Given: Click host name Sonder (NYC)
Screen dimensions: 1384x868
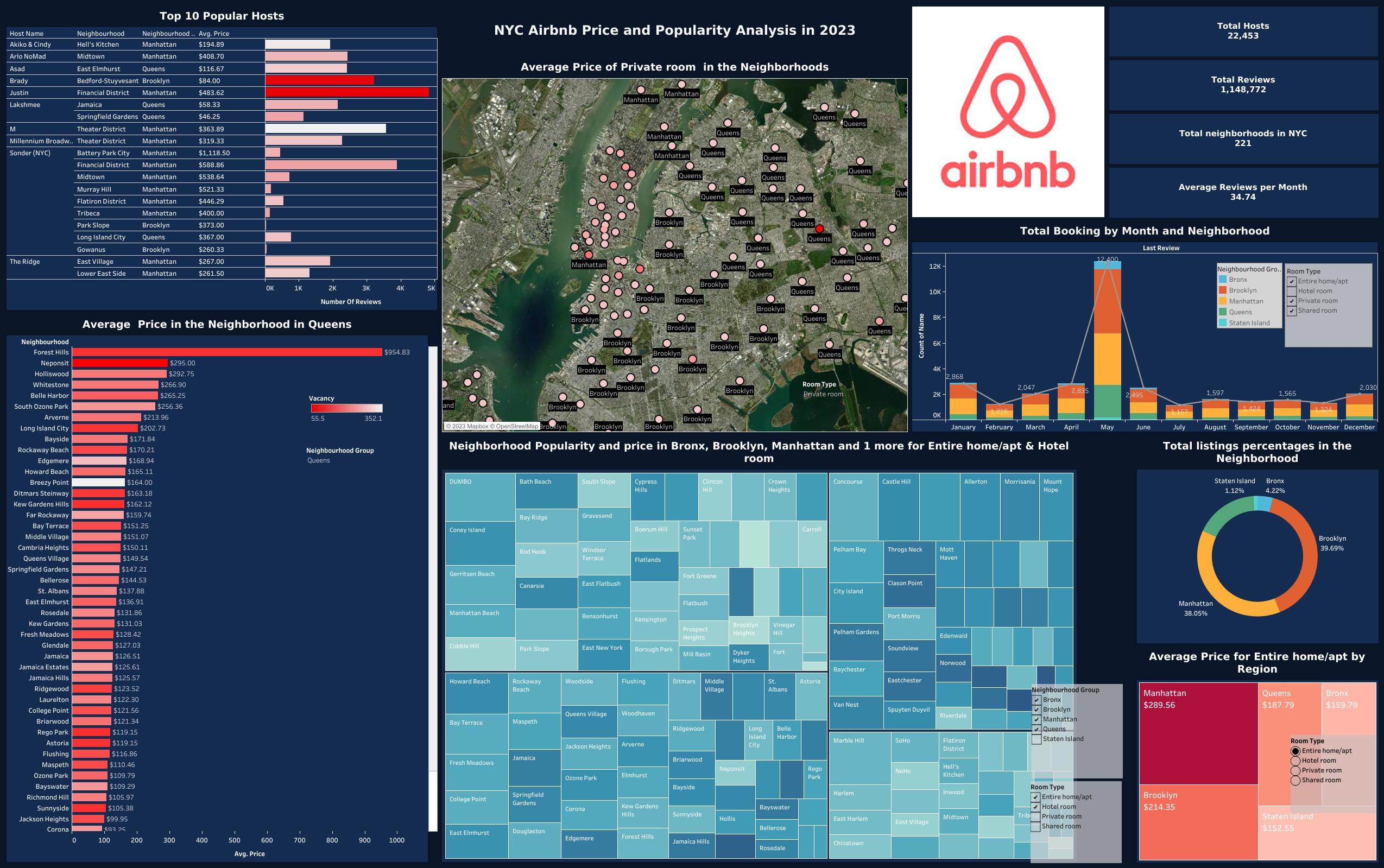Looking at the screenshot, I should point(30,153).
